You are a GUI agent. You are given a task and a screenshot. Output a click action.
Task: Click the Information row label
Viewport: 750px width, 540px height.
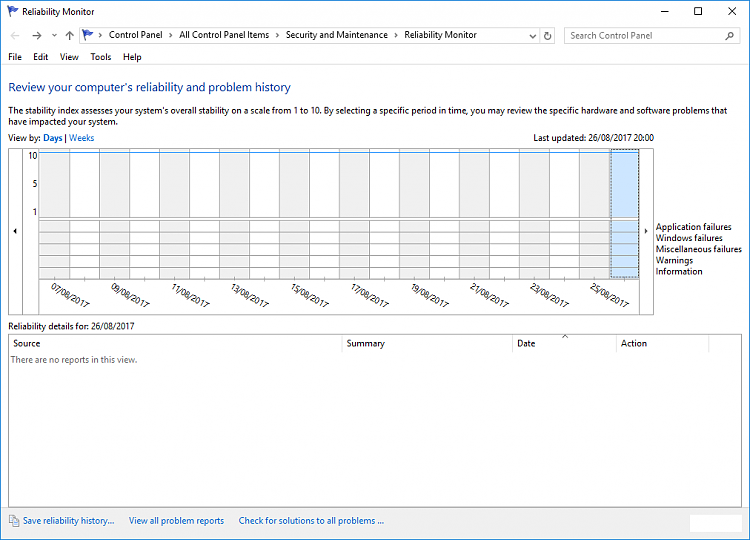679,271
